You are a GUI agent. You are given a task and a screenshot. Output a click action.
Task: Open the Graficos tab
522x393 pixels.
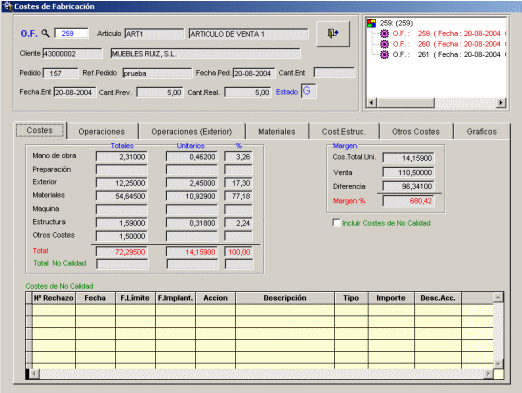click(482, 132)
